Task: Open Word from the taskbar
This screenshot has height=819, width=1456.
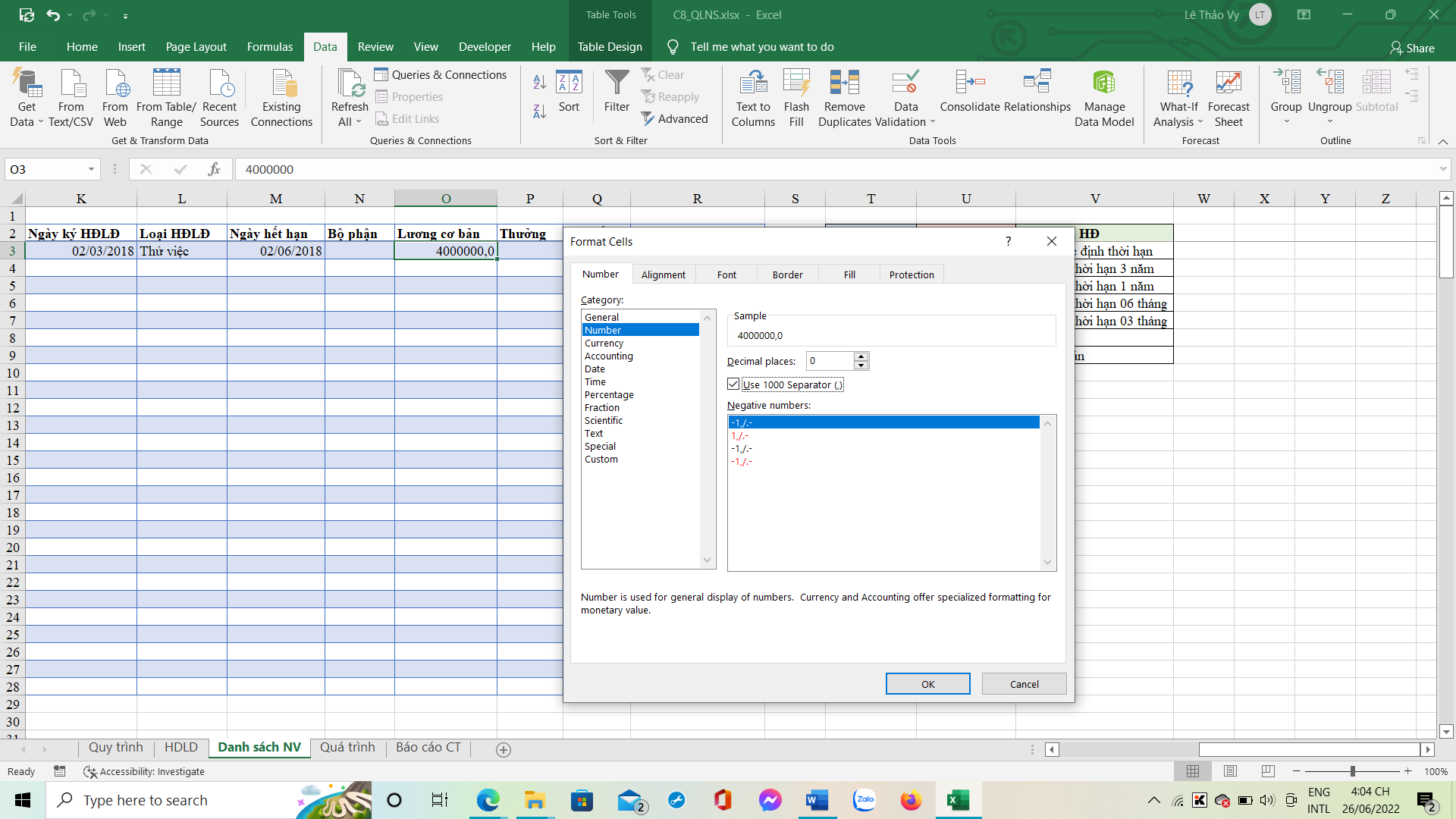Action: tap(817, 800)
